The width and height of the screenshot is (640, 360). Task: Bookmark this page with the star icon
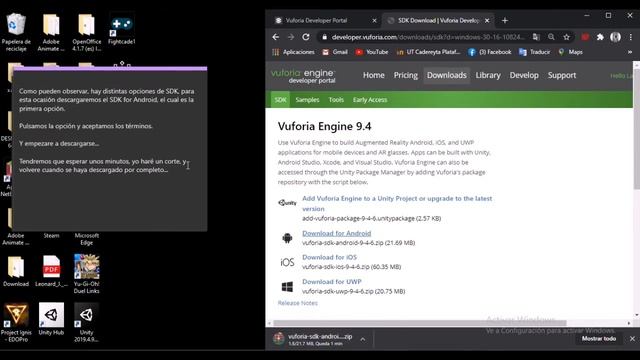click(567, 37)
